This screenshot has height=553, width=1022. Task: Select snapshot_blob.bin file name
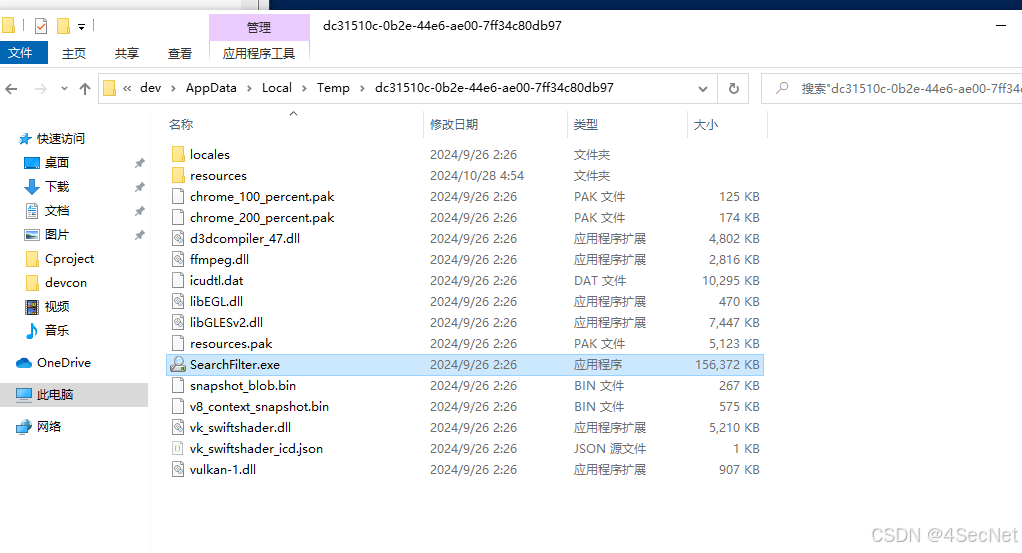242,385
